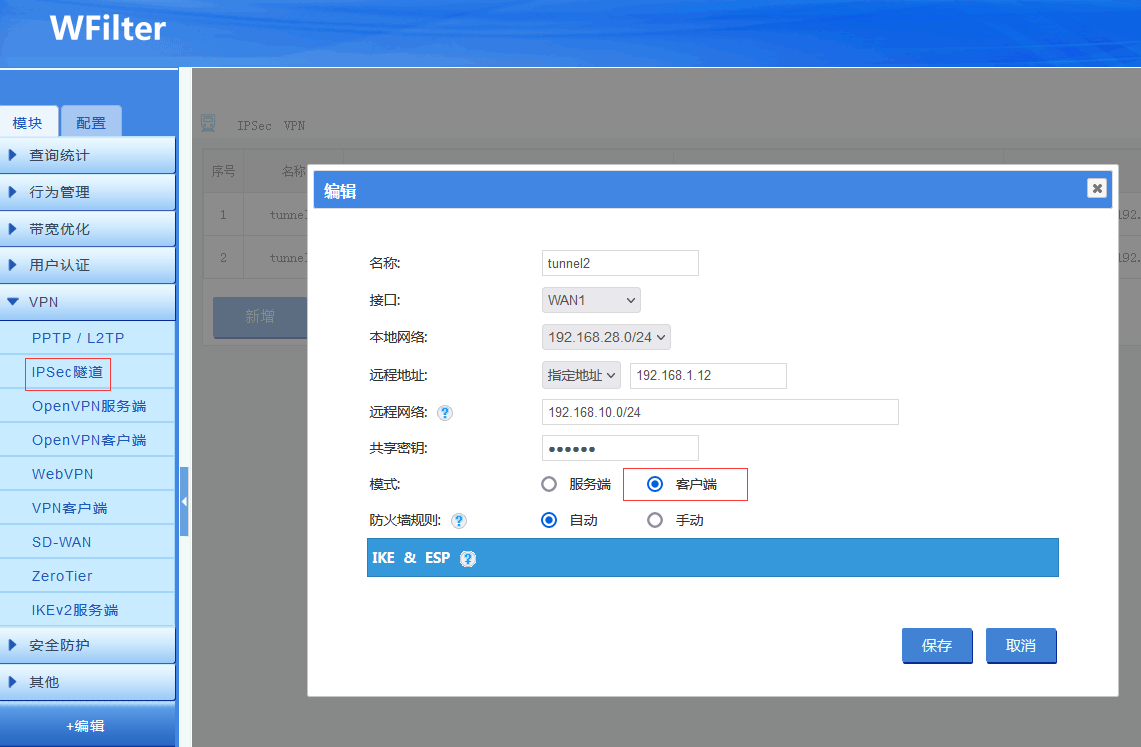Click the 取消 button
Viewport: 1141px width, 747px height.
pyautogui.click(x=1020, y=645)
